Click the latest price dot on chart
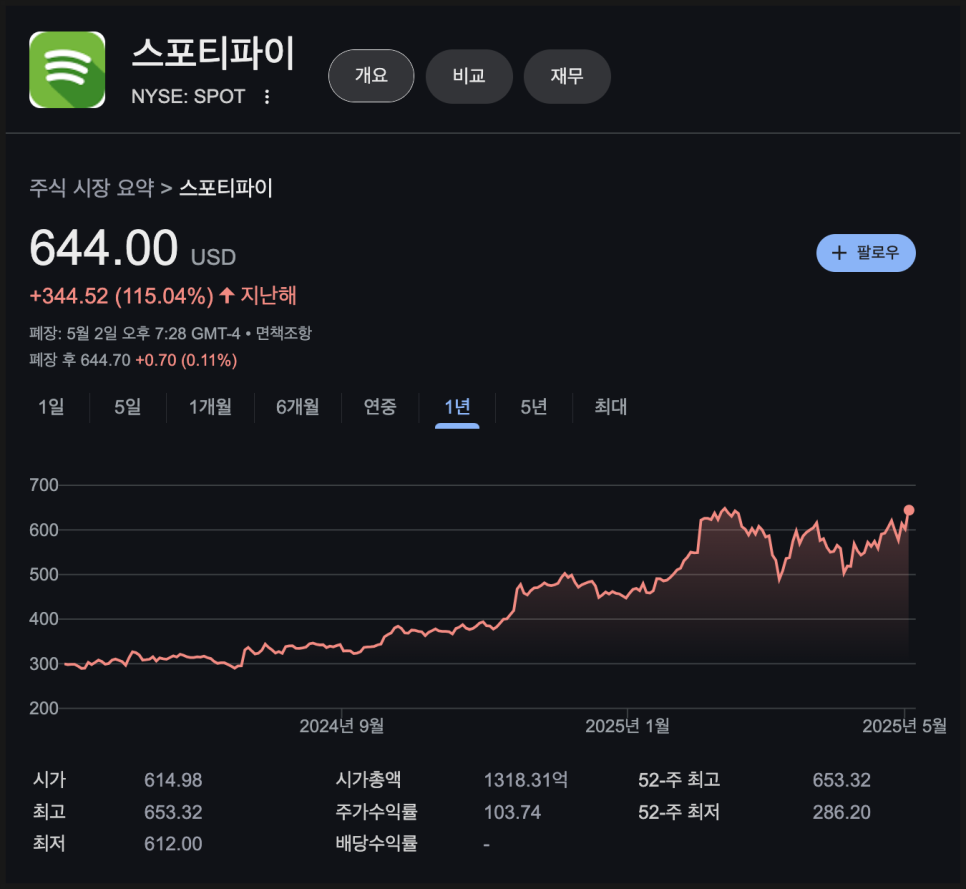This screenshot has width=966, height=889. tap(909, 510)
